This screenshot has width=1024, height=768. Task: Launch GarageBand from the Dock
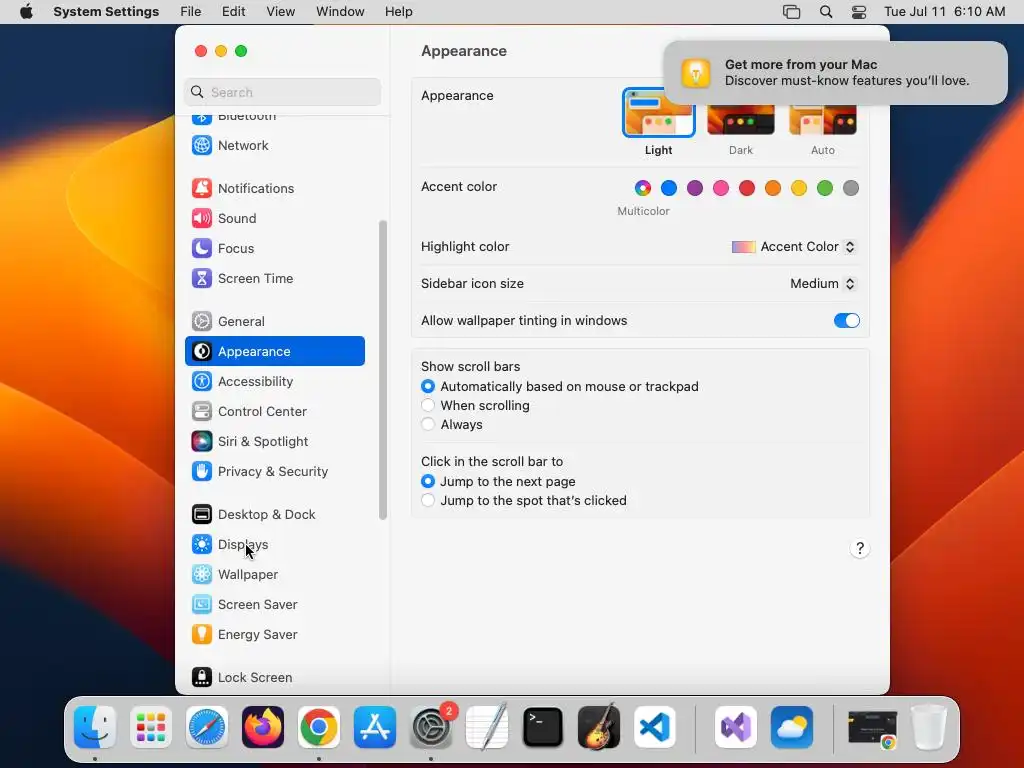(x=599, y=727)
